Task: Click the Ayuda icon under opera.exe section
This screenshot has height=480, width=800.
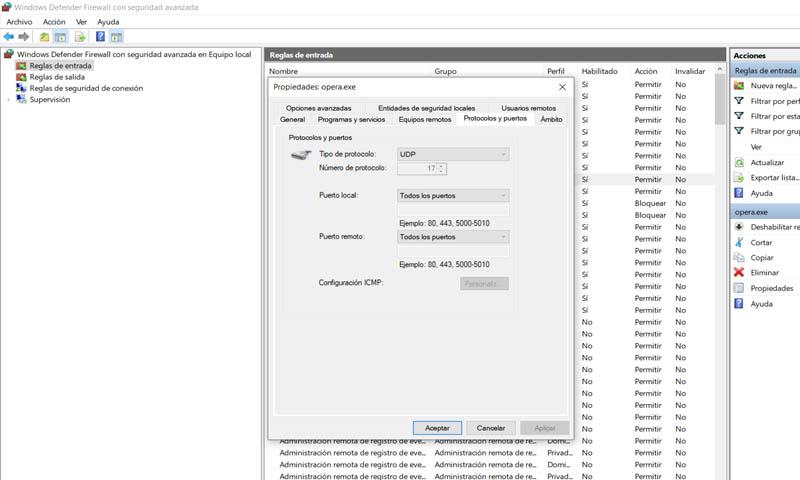Action: [739, 304]
